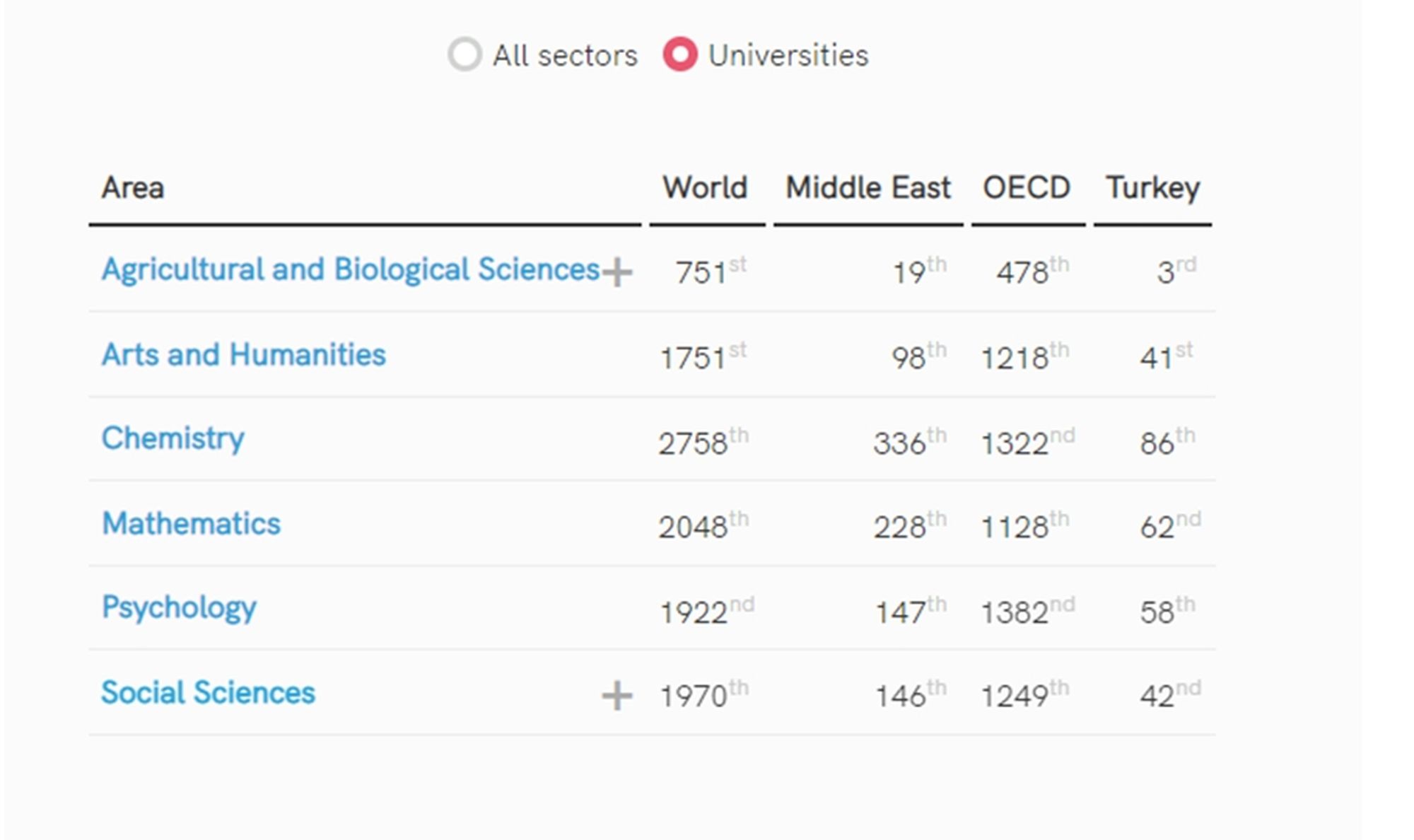Open the Mathematics area link
1414x840 pixels.
click(x=191, y=524)
